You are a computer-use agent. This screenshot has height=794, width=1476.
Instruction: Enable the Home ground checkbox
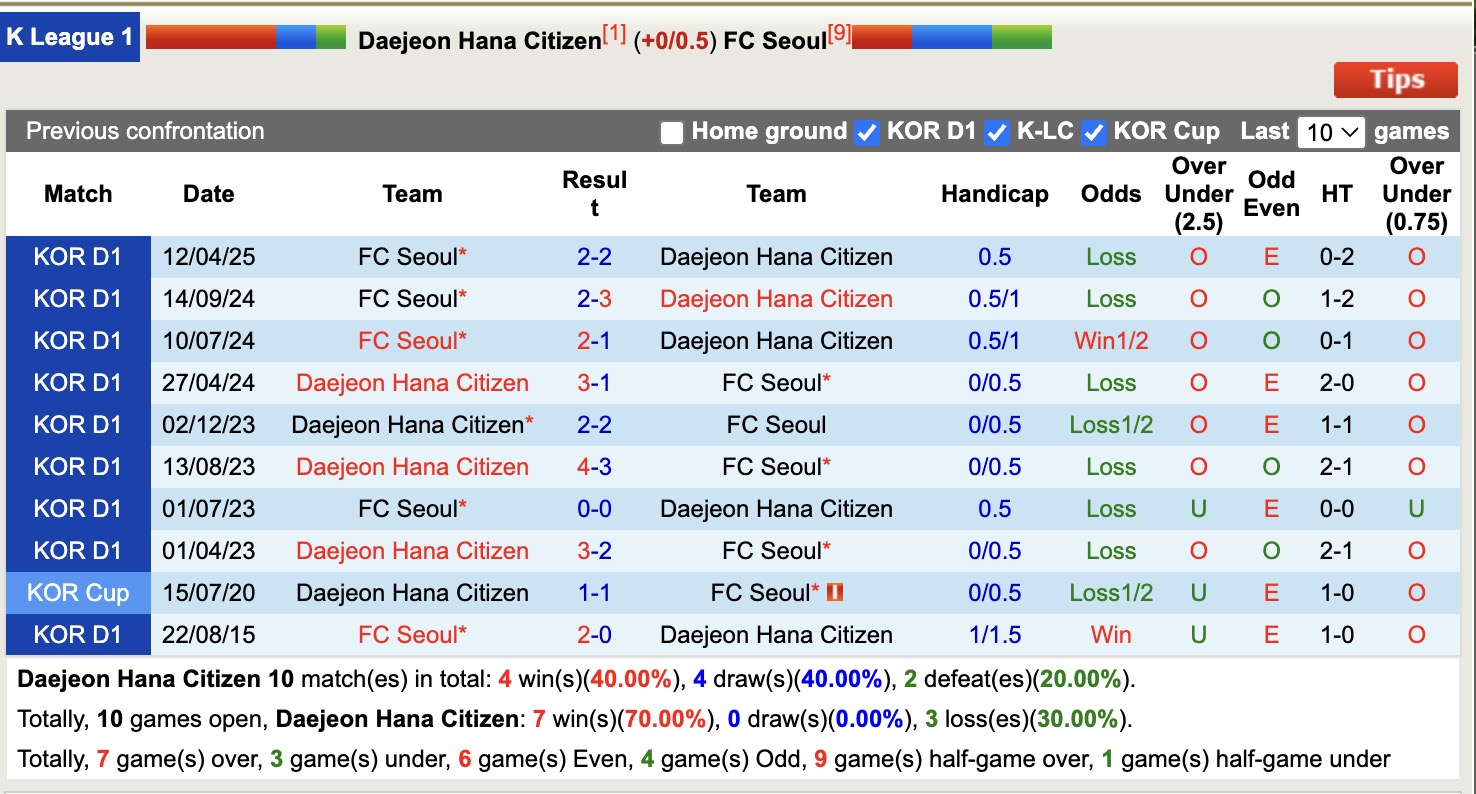click(x=671, y=131)
